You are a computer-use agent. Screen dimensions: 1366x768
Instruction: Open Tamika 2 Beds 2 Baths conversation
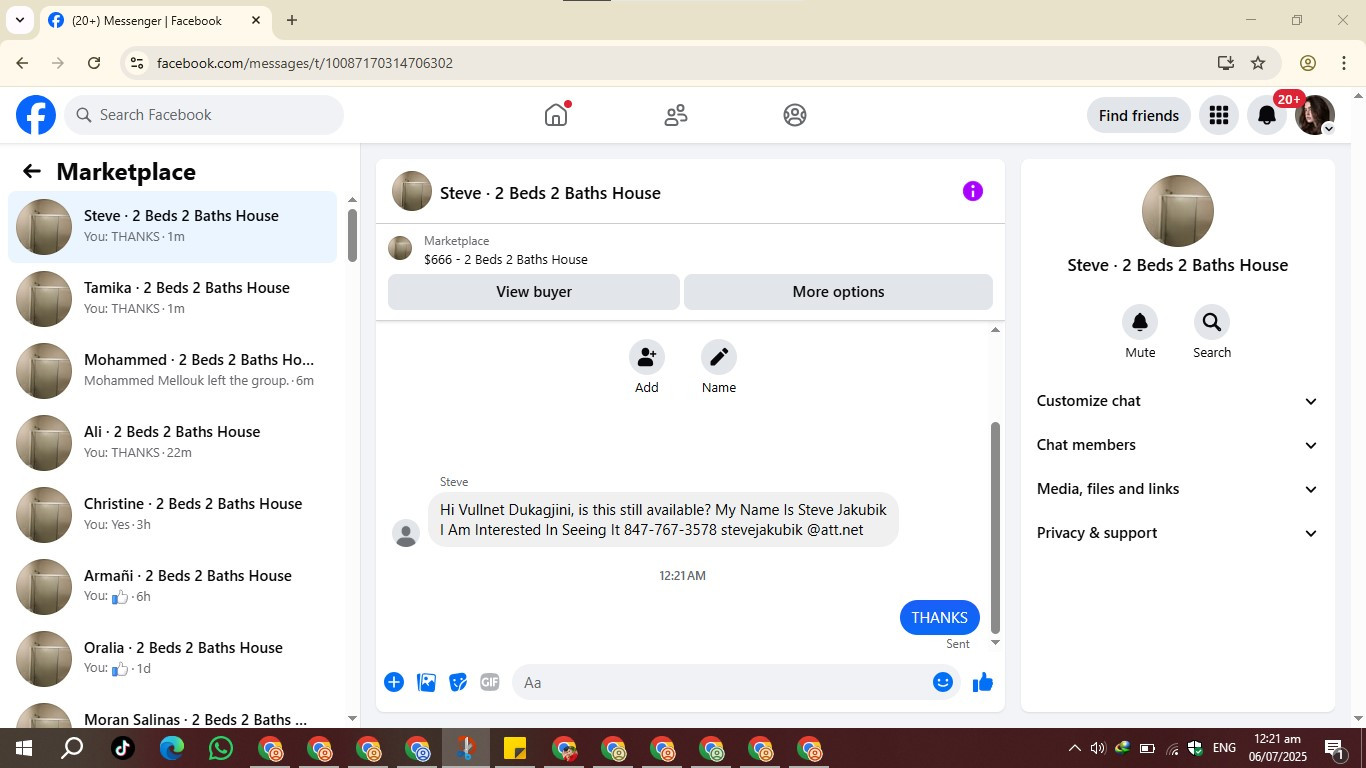(x=172, y=299)
